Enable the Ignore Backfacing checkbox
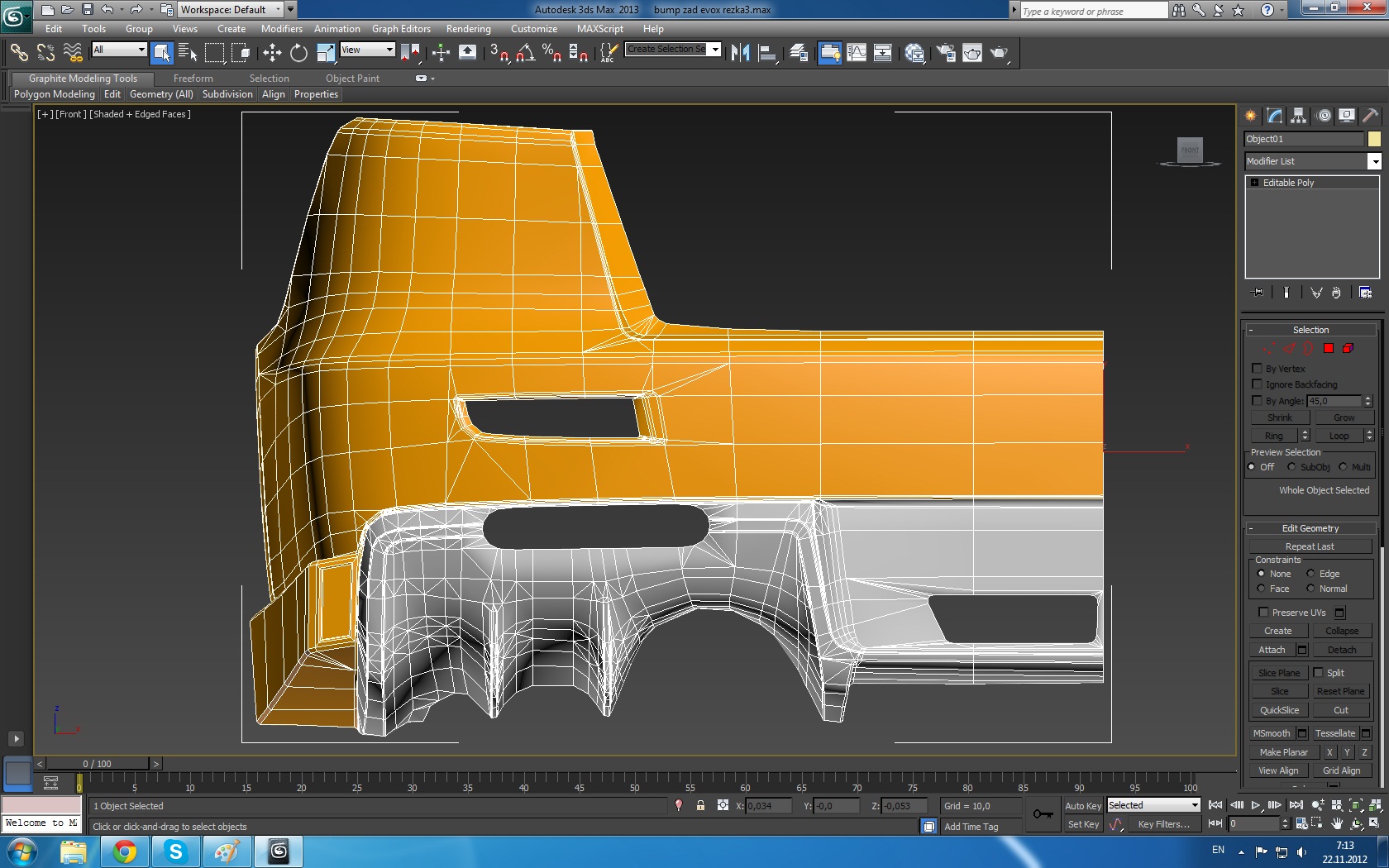Screen dimensions: 1389x868 tap(1258, 384)
